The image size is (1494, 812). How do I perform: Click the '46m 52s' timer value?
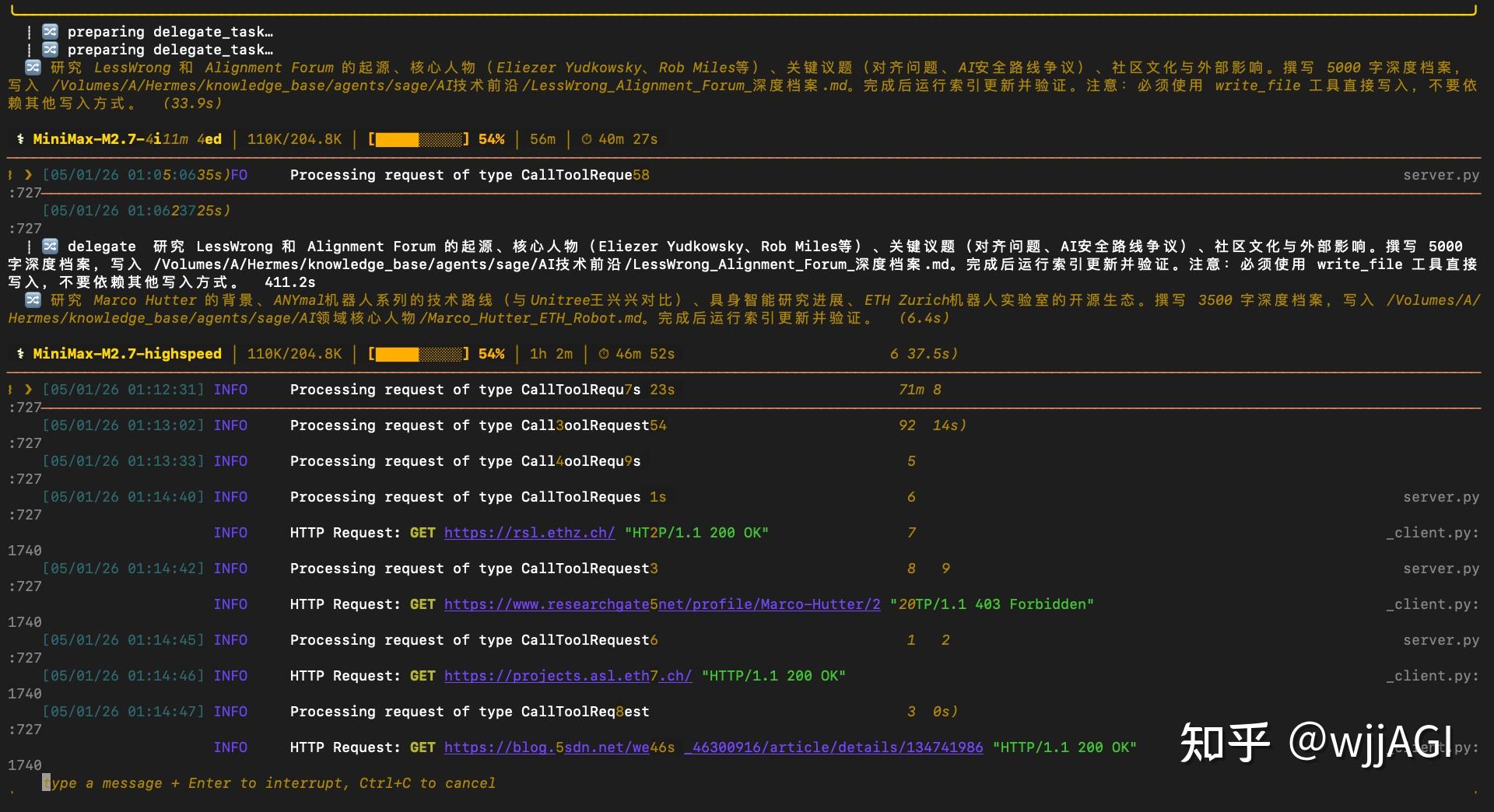tap(645, 354)
